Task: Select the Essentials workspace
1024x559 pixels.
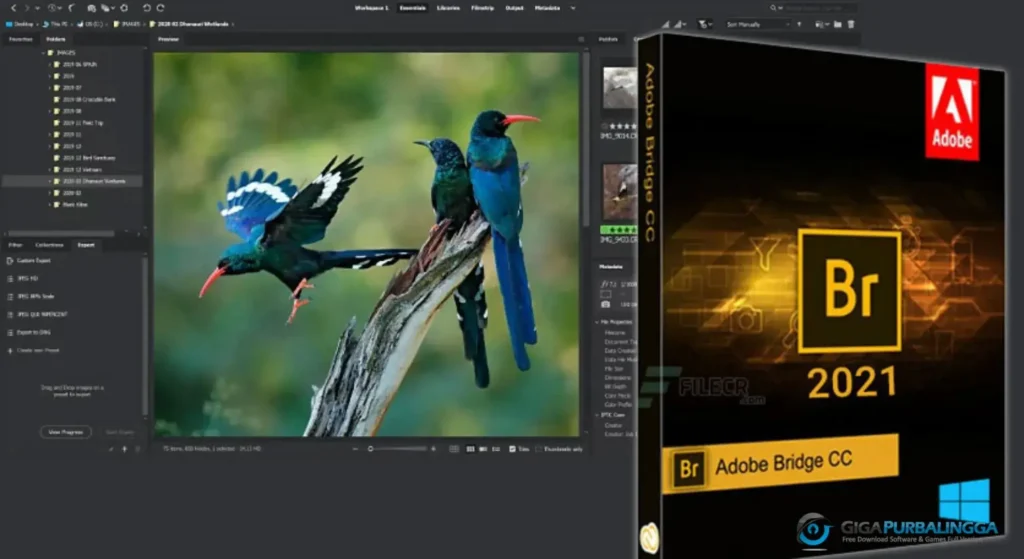Action: [413, 8]
